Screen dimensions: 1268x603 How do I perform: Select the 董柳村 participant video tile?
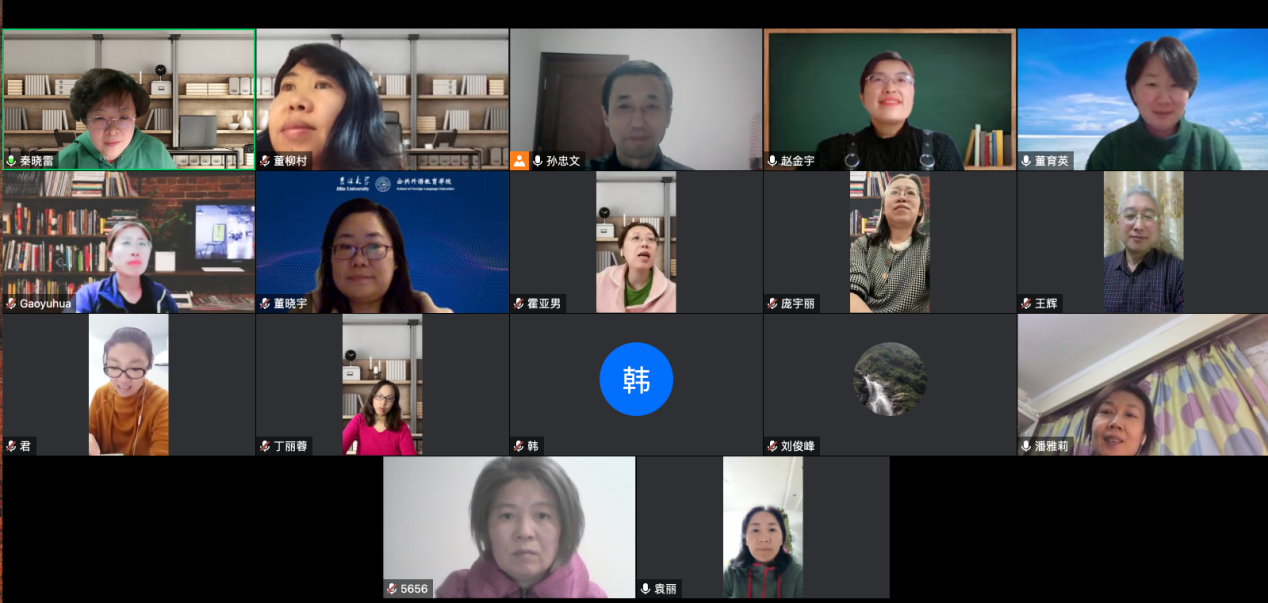point(382,99)
